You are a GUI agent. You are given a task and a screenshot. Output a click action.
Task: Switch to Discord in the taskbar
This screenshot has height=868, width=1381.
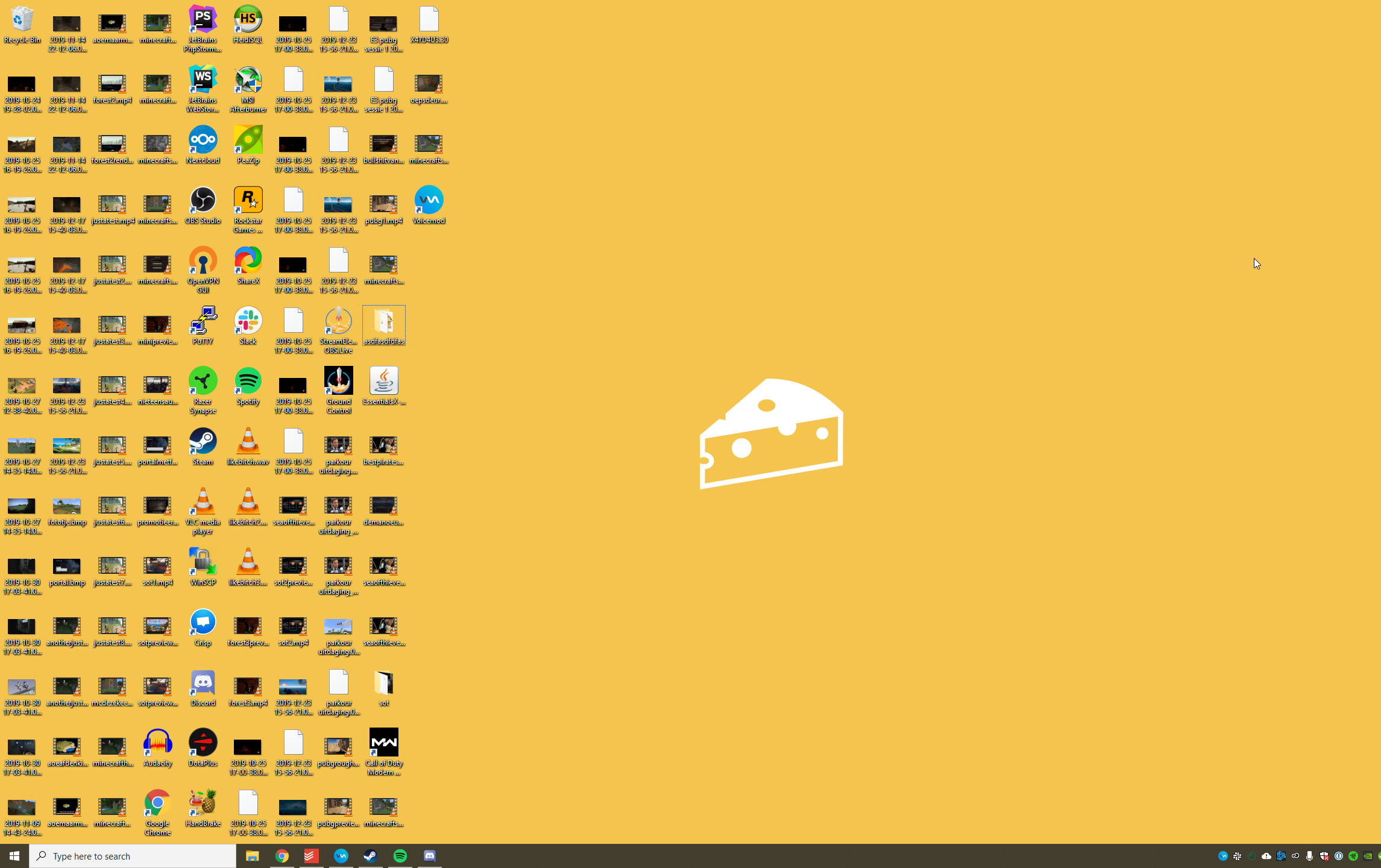tap(429, 856)
